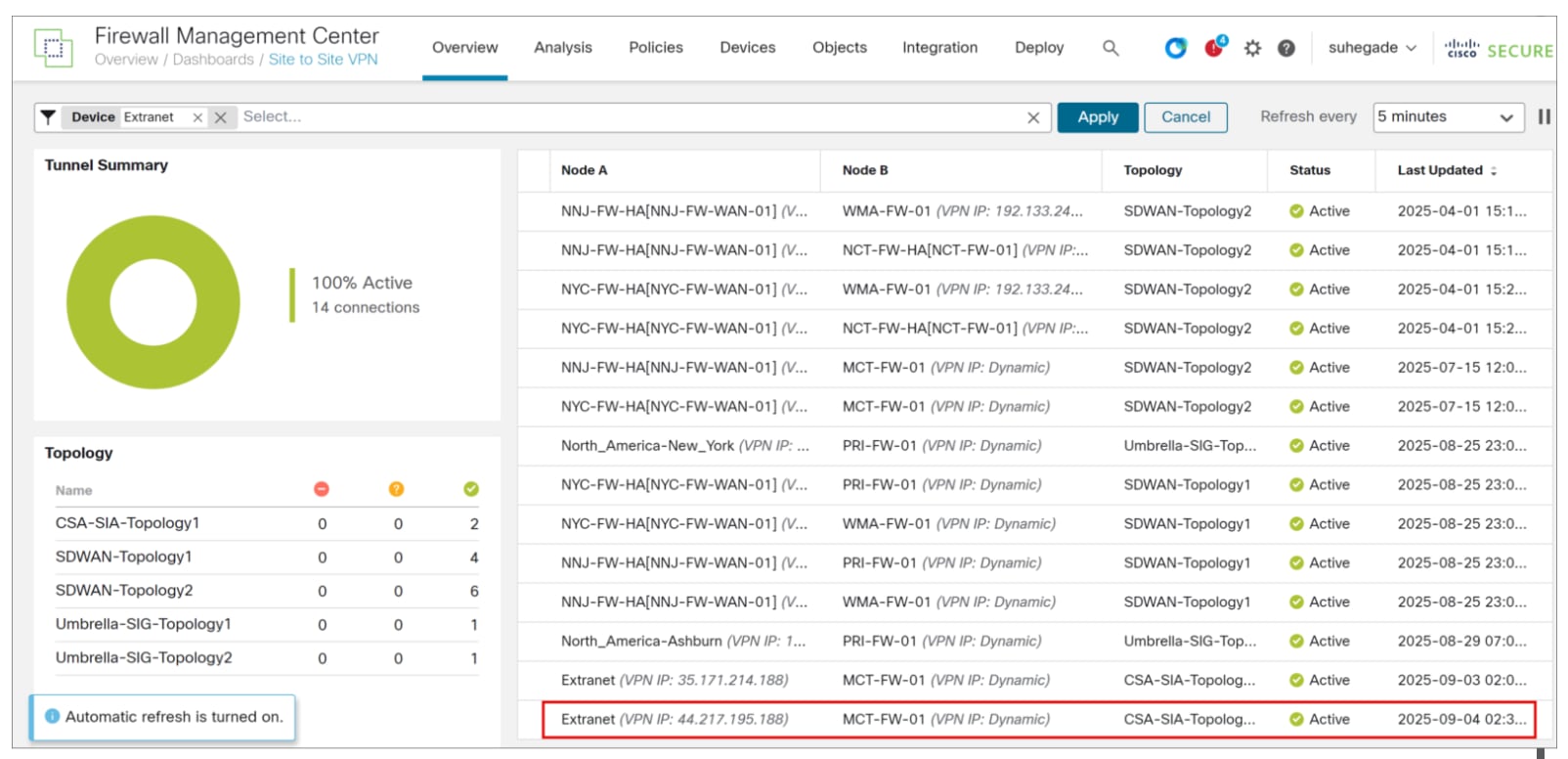The width and height of the screenshot is (1568, 759).
Task: Click the Status column header
Action: (x=1310, y=170)
